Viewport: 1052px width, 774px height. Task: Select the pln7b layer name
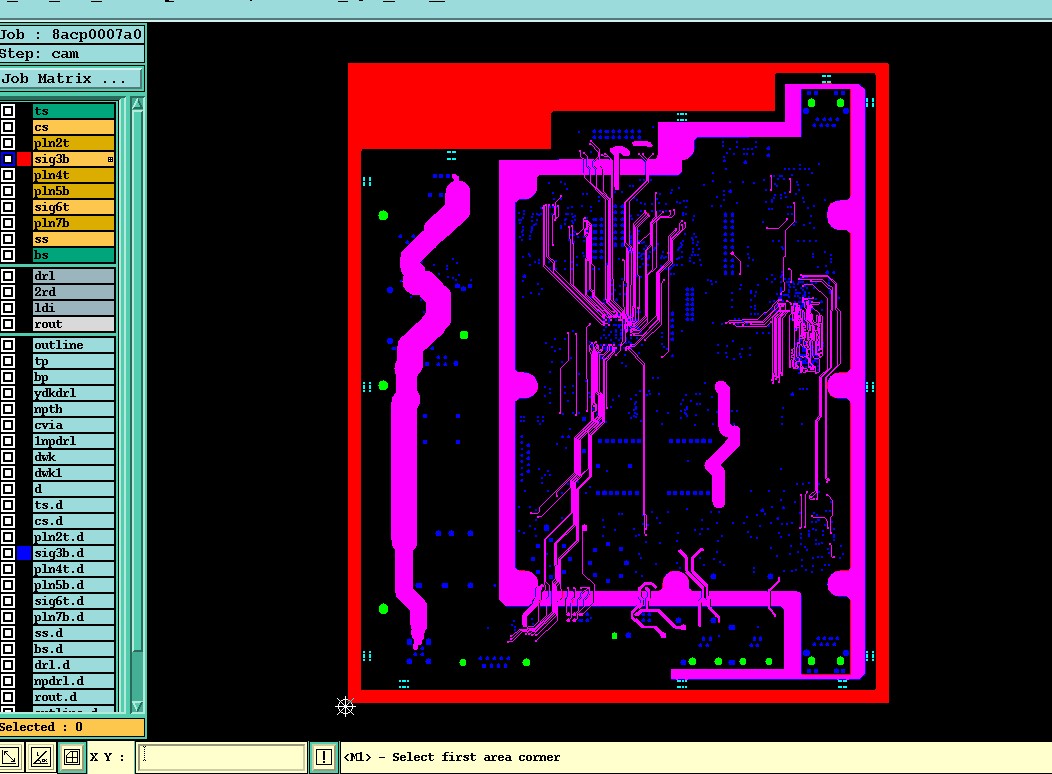pos(74,223)
